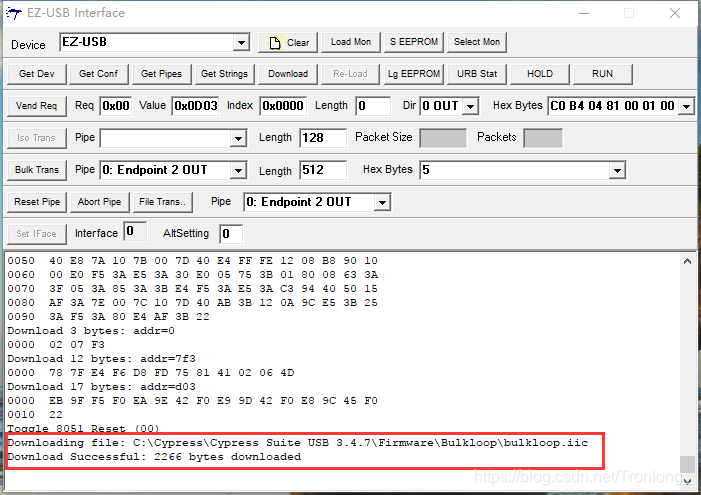The width and height of the screenshot is (701, 495).
Task: Focus the Value field showing 0x0D03
Action: pos(195,106)
